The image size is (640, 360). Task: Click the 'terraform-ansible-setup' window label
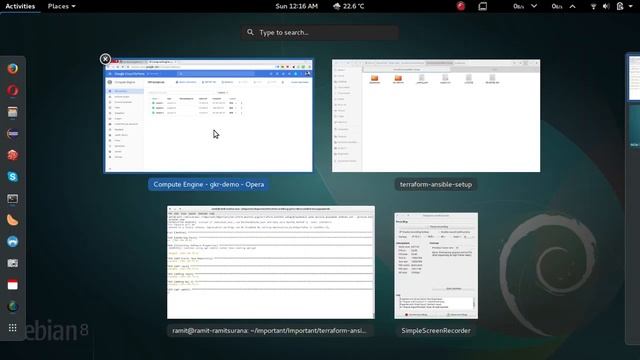tap(436, 184)
